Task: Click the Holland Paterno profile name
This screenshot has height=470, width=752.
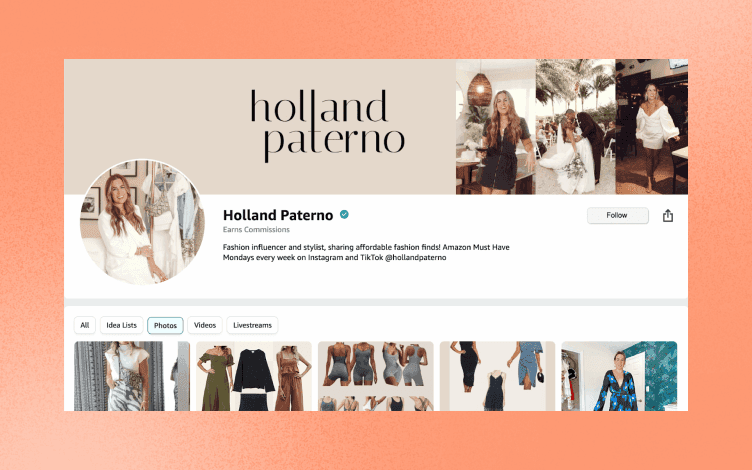Action: (x=278, y=215)
